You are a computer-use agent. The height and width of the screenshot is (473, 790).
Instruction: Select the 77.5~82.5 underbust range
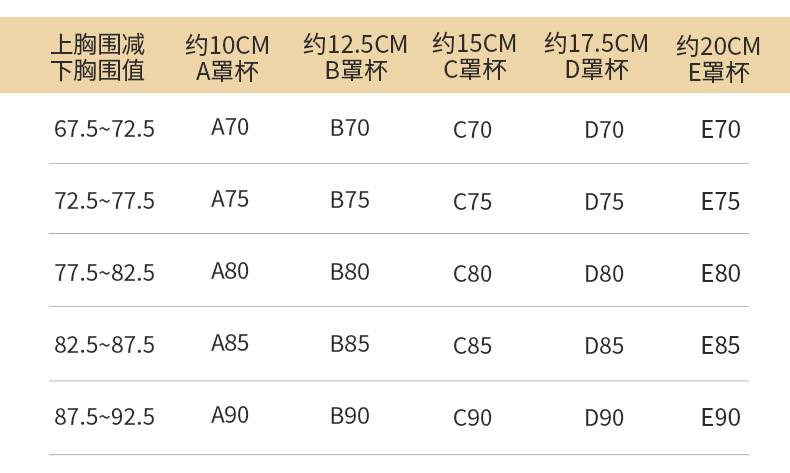tap(105, 273)
